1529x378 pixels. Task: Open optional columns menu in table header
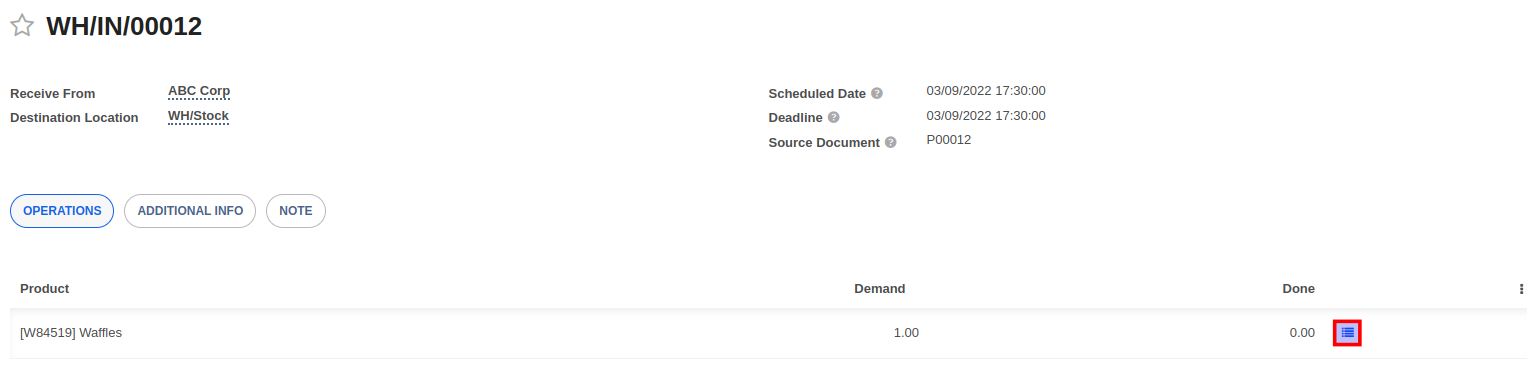(x=1521, y=288)
